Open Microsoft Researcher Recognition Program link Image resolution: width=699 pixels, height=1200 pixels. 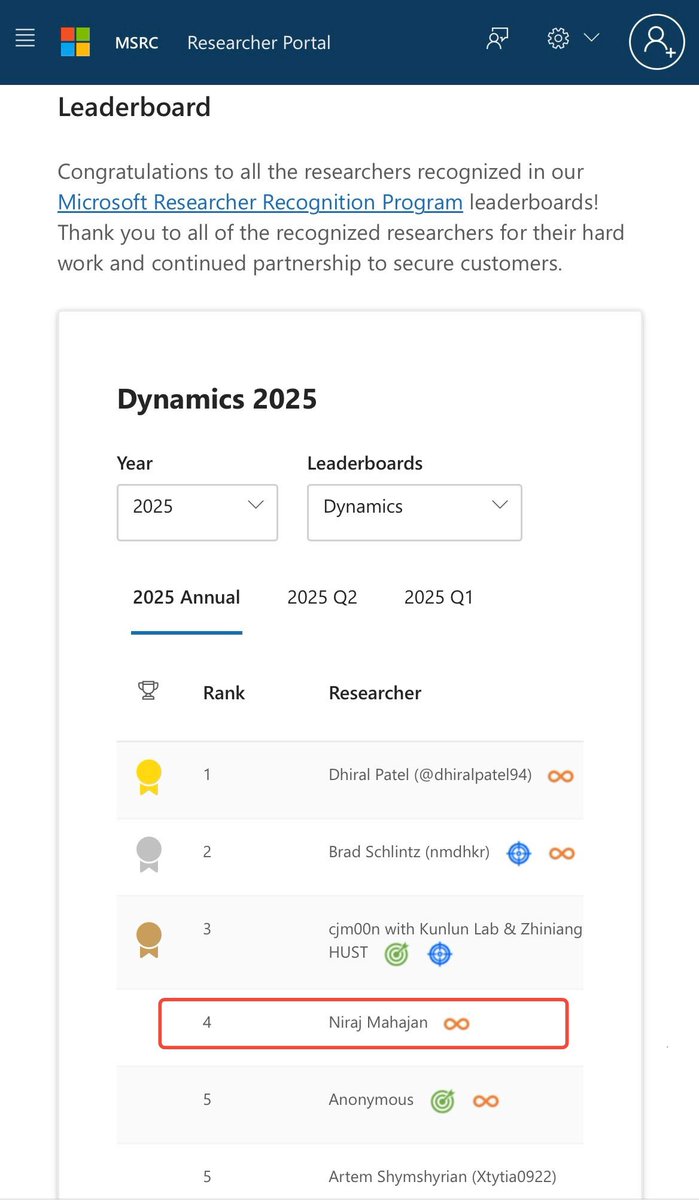[260, 202]
